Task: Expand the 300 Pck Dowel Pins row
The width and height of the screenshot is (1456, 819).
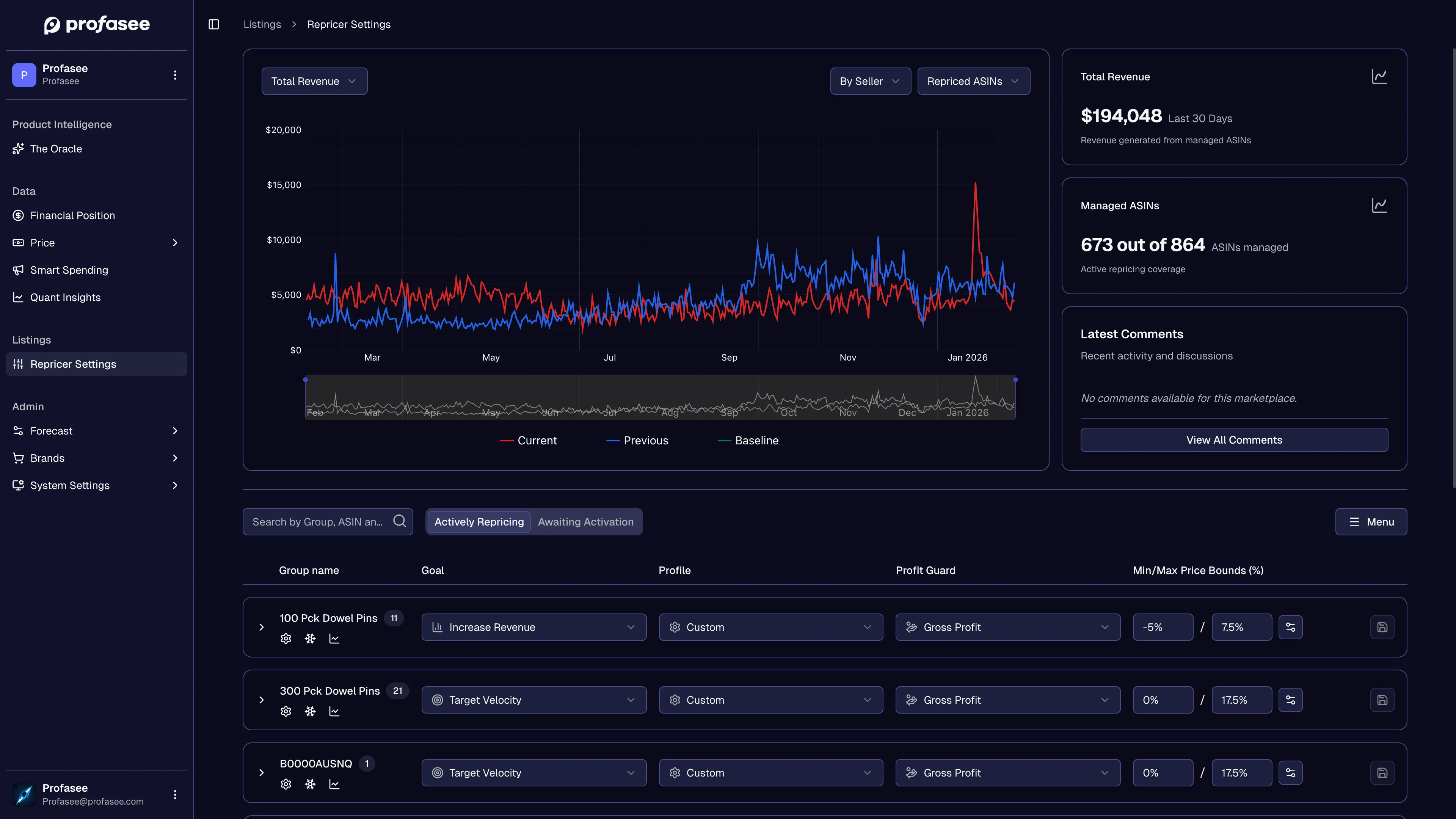Action: (261, 700)
